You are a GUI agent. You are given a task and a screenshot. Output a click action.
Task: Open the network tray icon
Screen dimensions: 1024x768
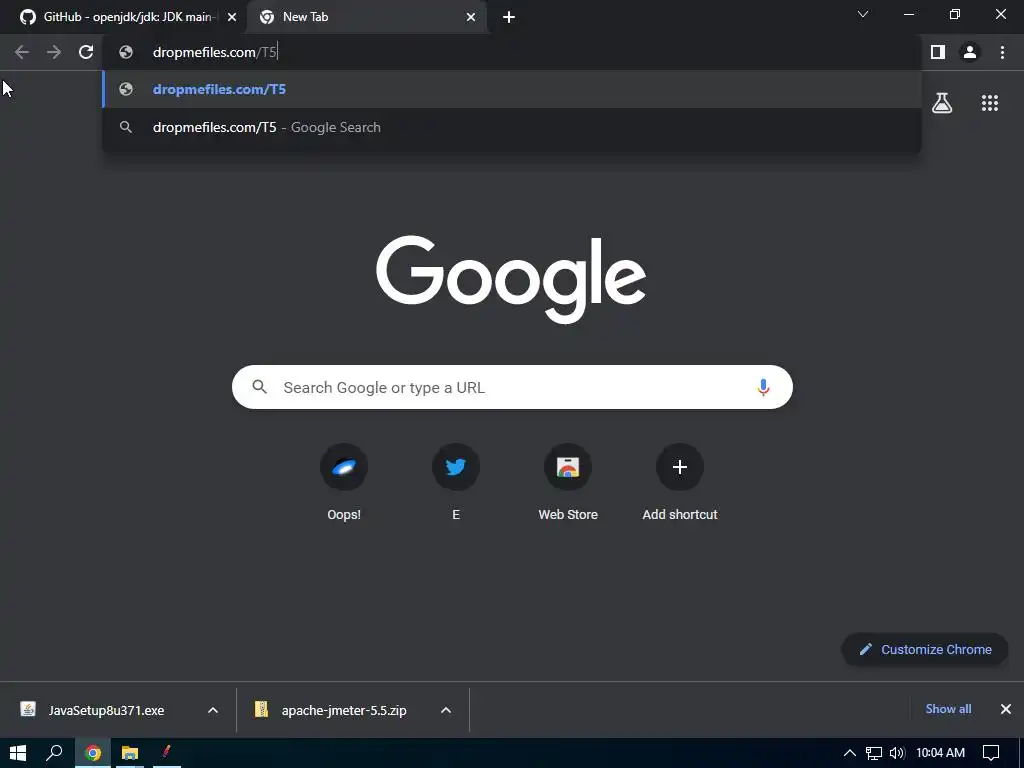click(x=873, y=753)
